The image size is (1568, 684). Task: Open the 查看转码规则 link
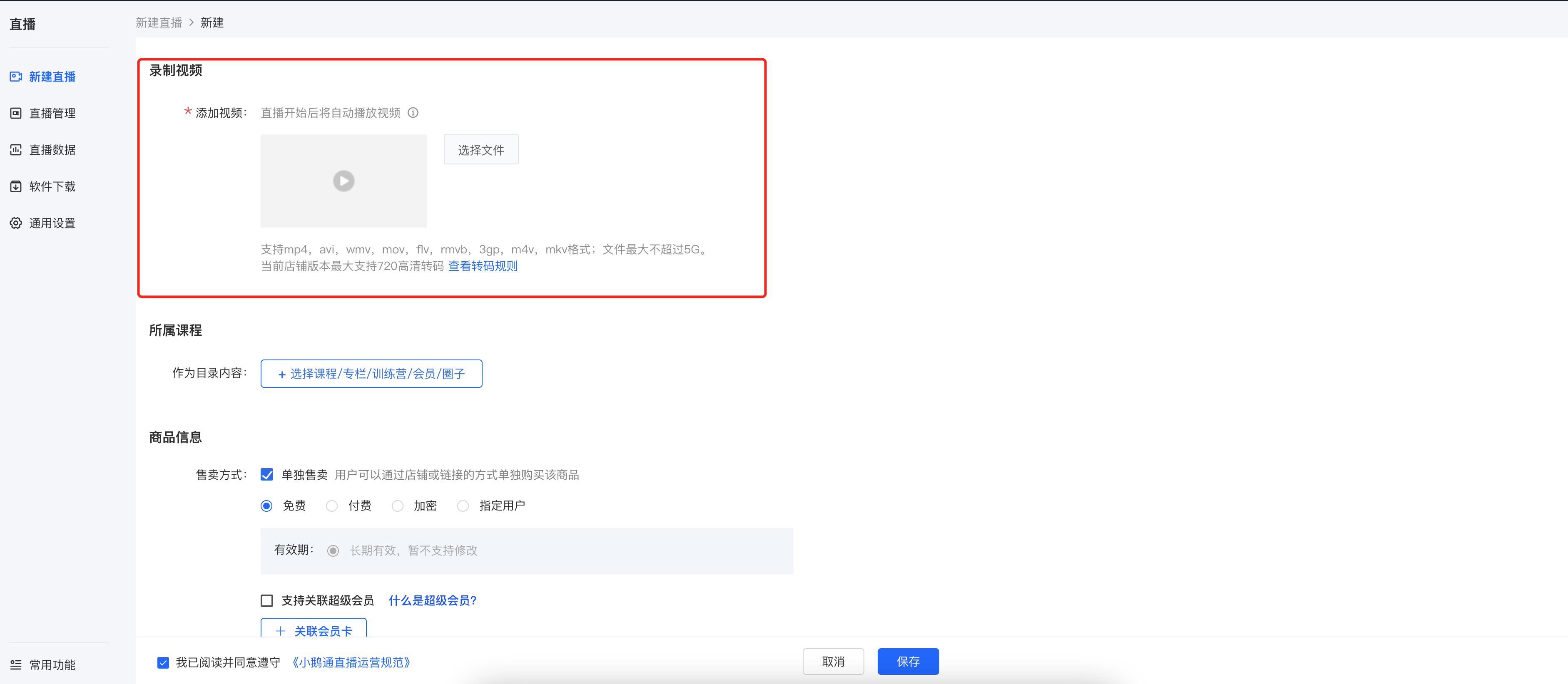483,266
